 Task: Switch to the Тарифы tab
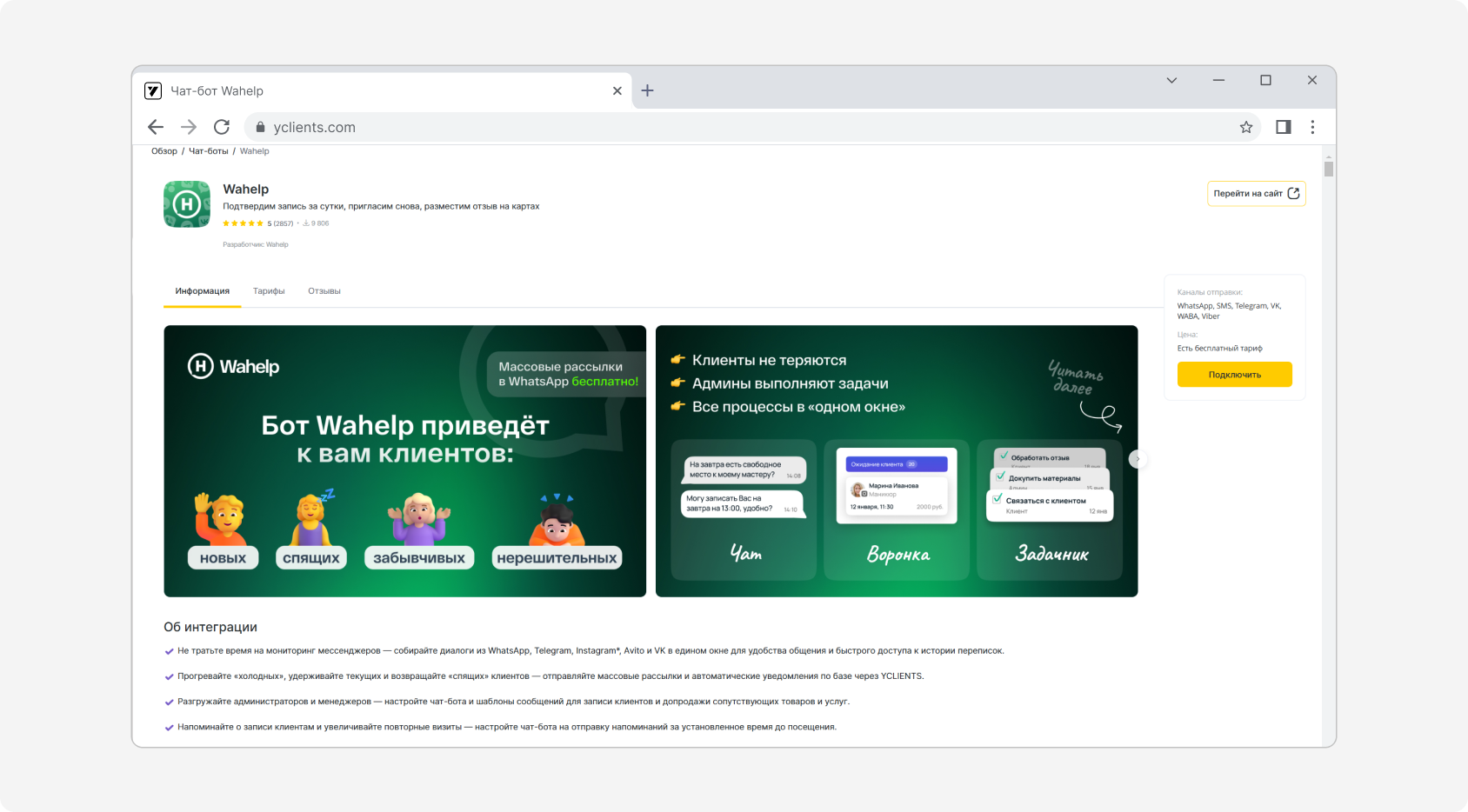tap(269, 291)
